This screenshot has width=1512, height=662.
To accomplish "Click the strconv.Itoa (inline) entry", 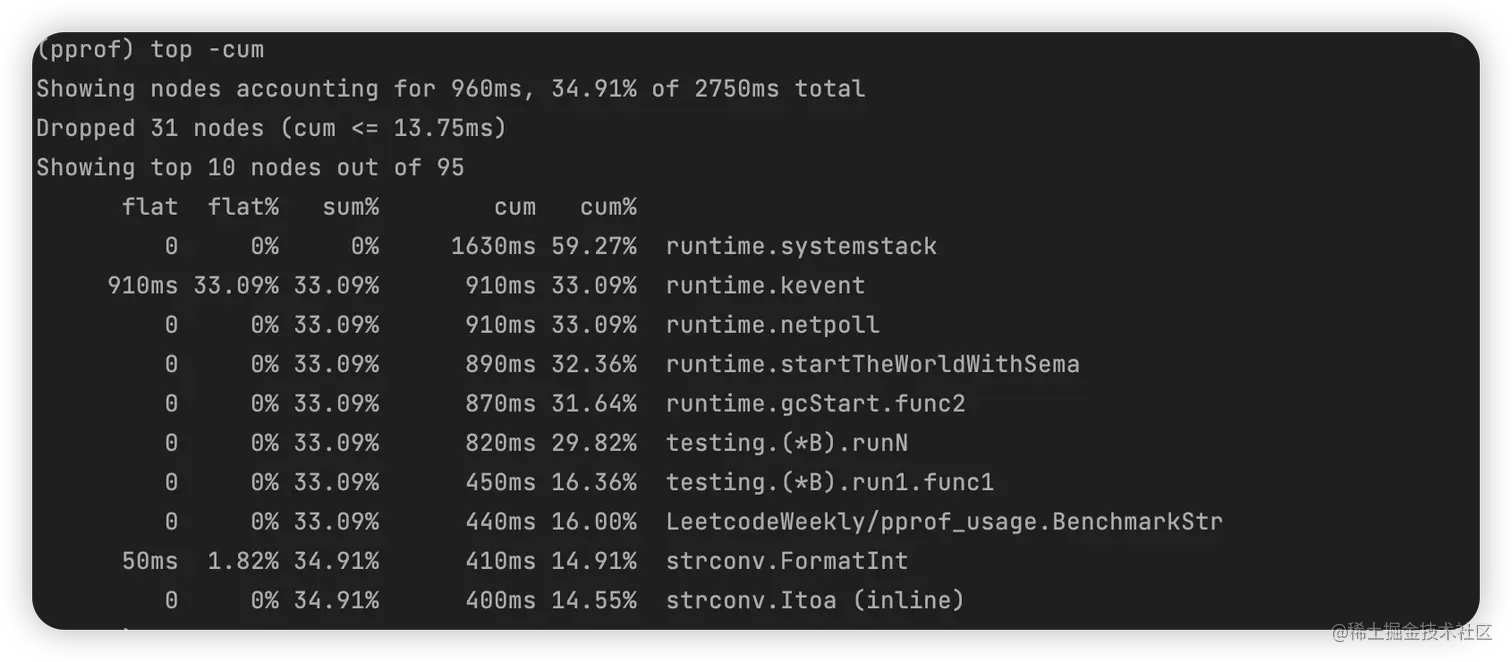I will pyautogui.click(x=814, y=601).
